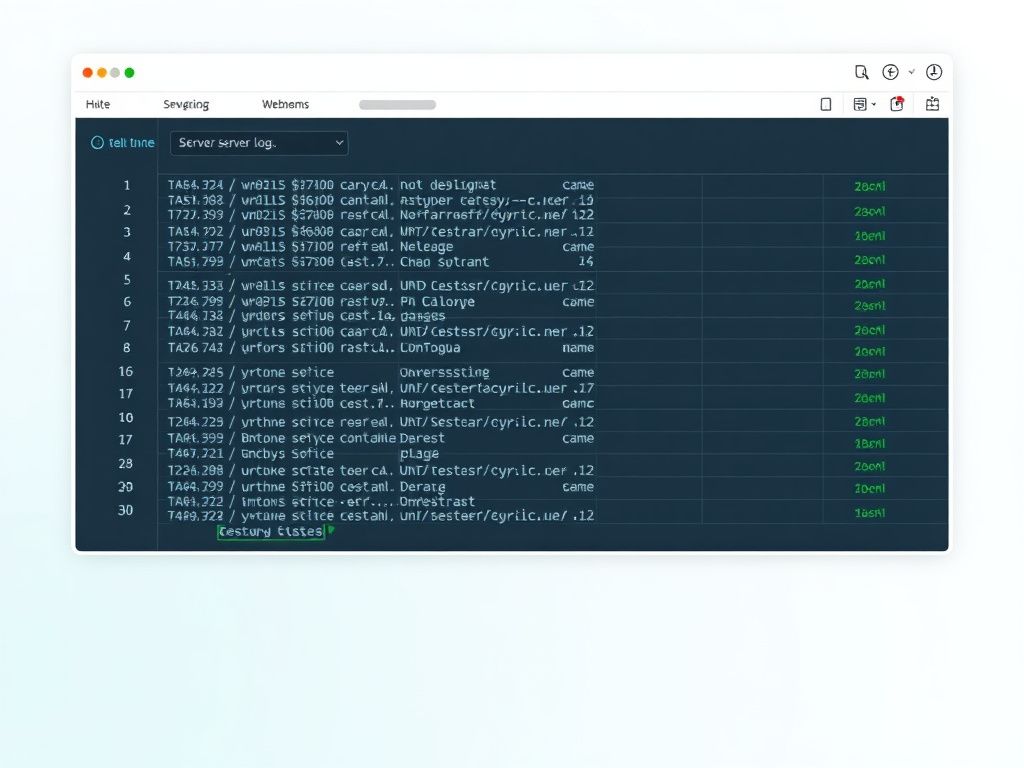Click the Cestury tistes highlighted button
Viewport: 1024px width, 768px height.
click(x=271, y=532)
